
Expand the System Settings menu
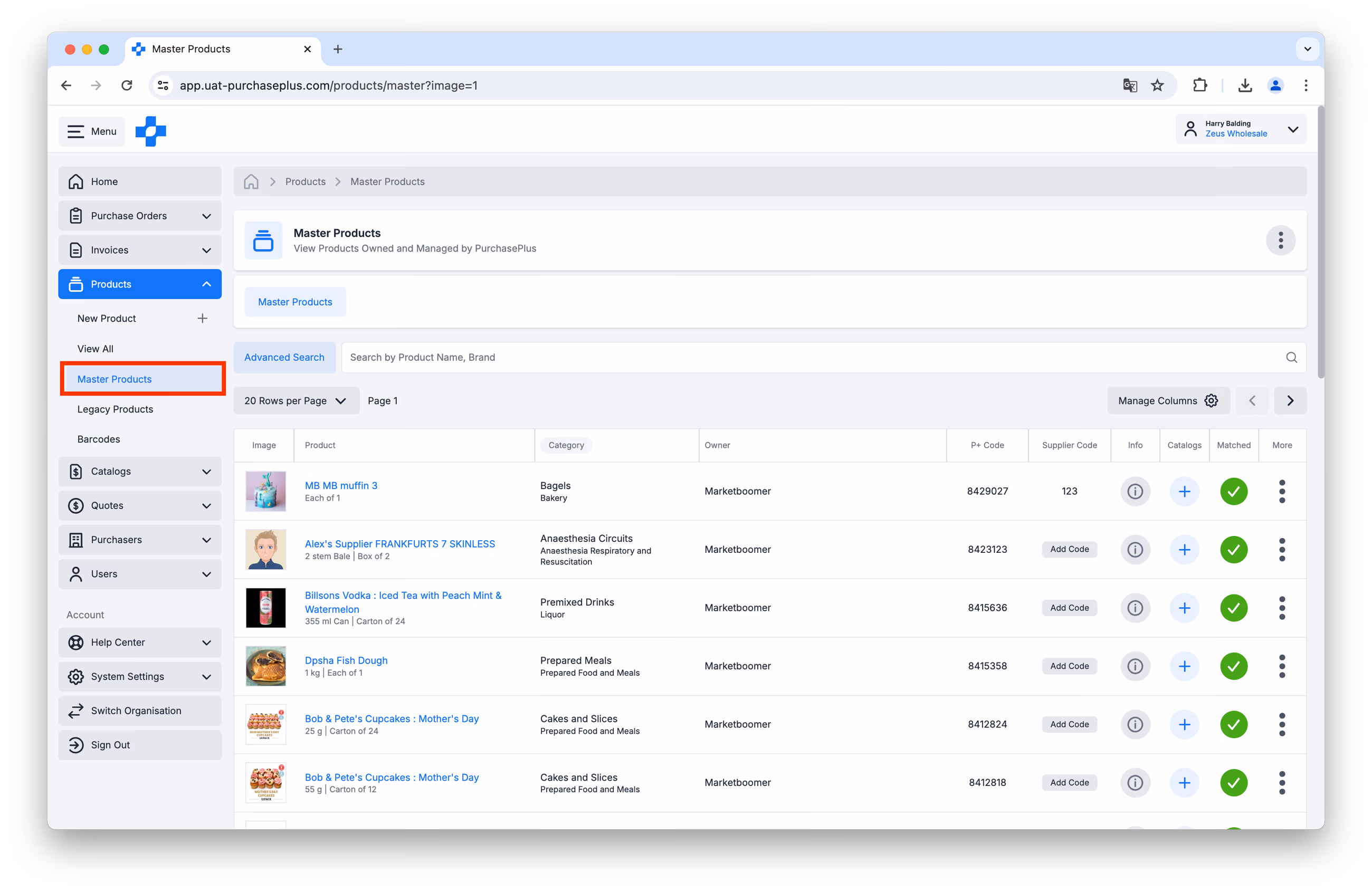tap(139, 676)
